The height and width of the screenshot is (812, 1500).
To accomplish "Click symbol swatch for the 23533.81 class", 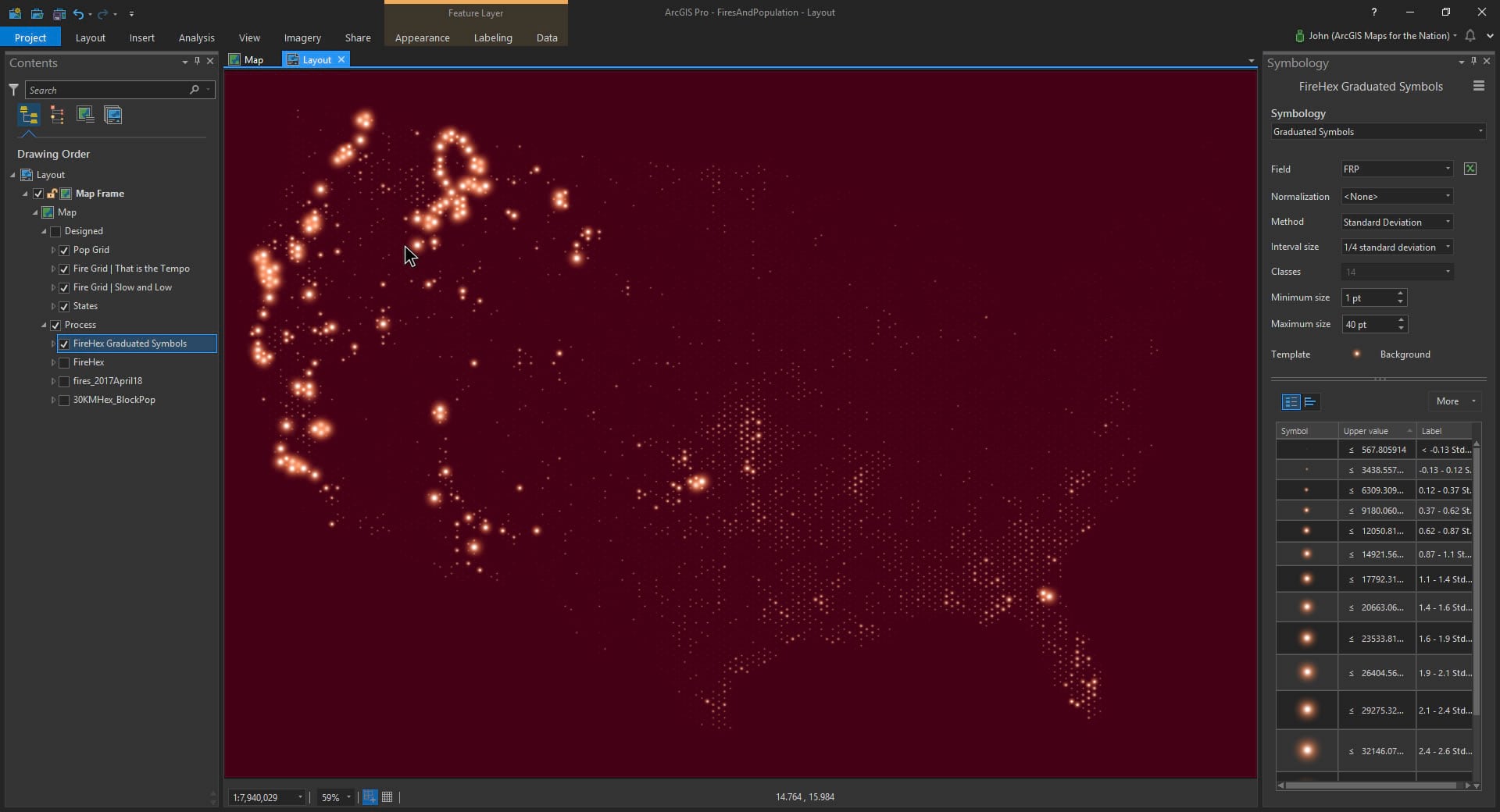I will (1307, 639).
